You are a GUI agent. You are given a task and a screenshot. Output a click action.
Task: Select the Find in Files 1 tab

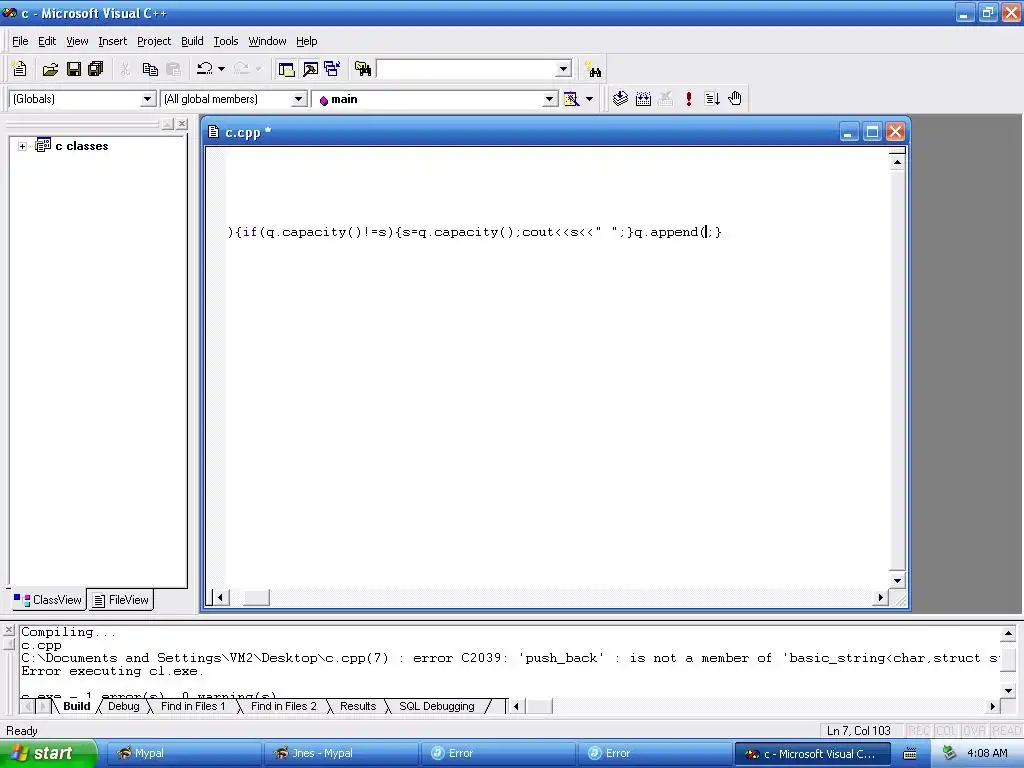193,706
